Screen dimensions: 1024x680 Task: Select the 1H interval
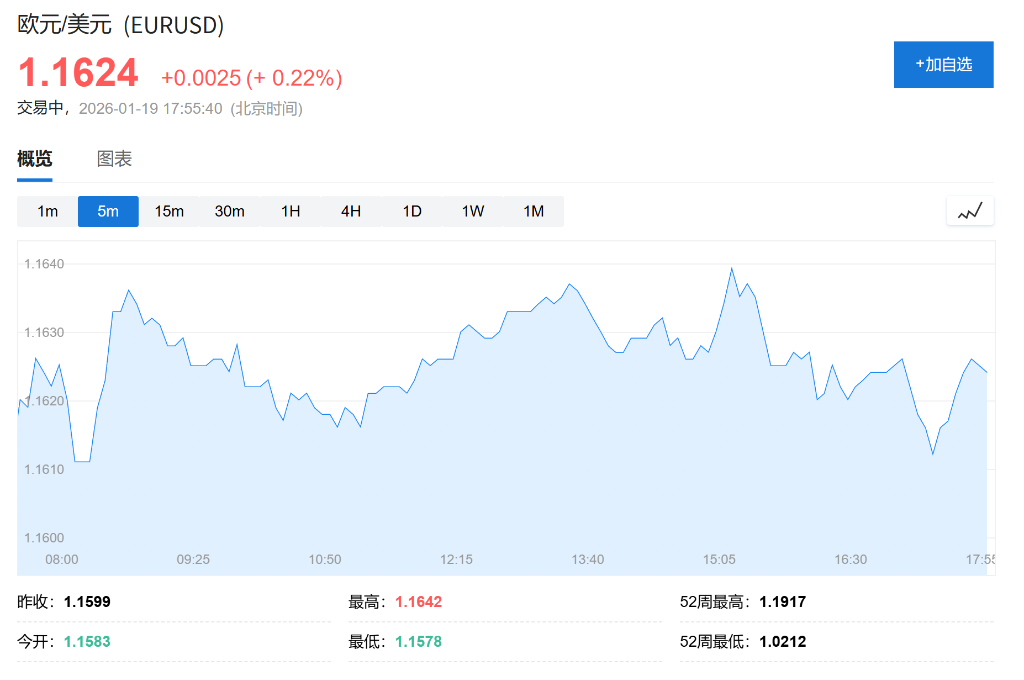pyautogui.click(x=290, y=211)
